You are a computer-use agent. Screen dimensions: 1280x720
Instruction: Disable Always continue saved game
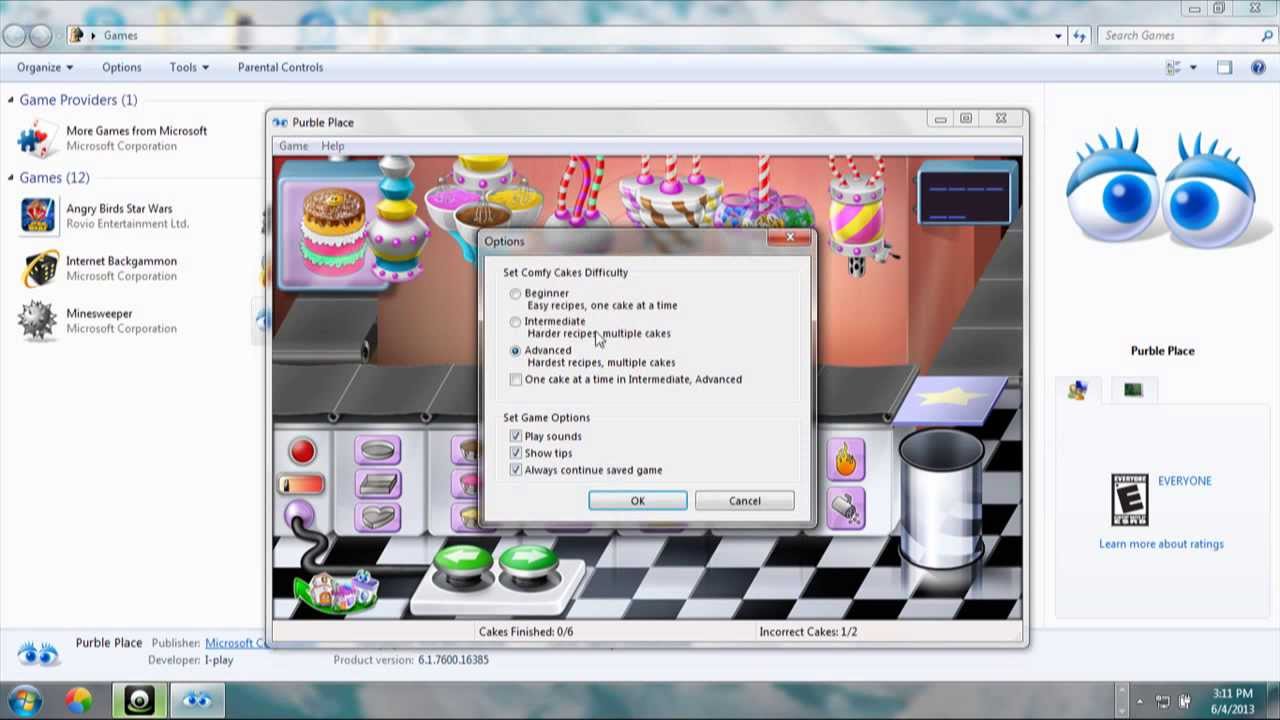coord(515,470)
